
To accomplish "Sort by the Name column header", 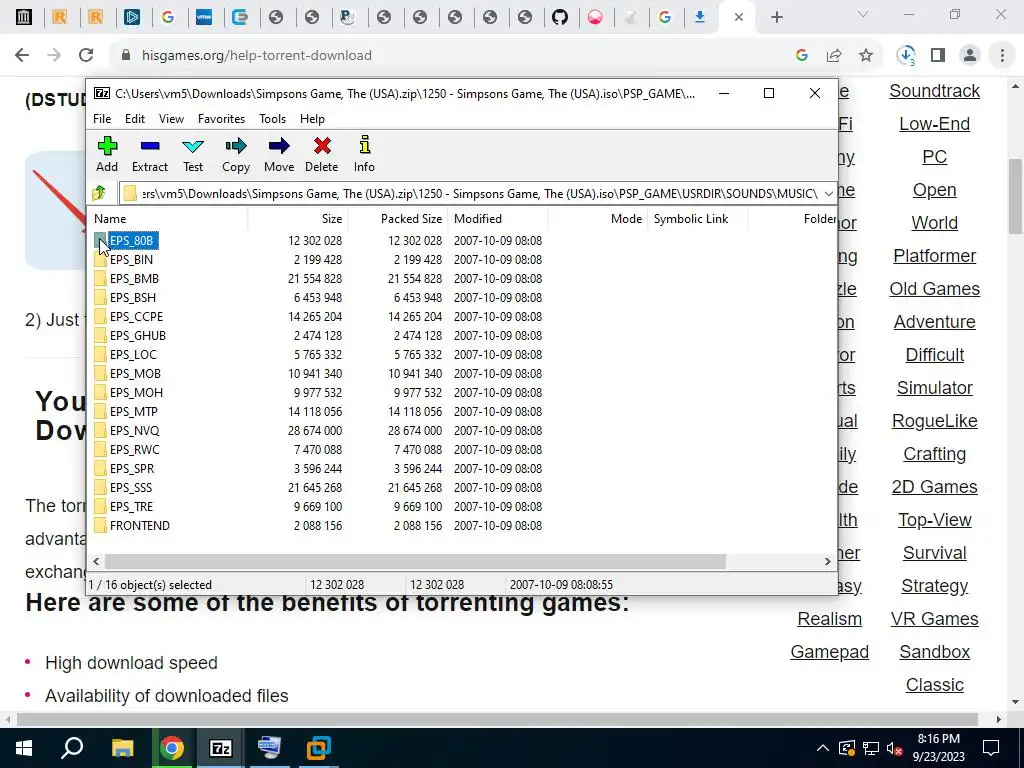I will click(x=170, y=219).
